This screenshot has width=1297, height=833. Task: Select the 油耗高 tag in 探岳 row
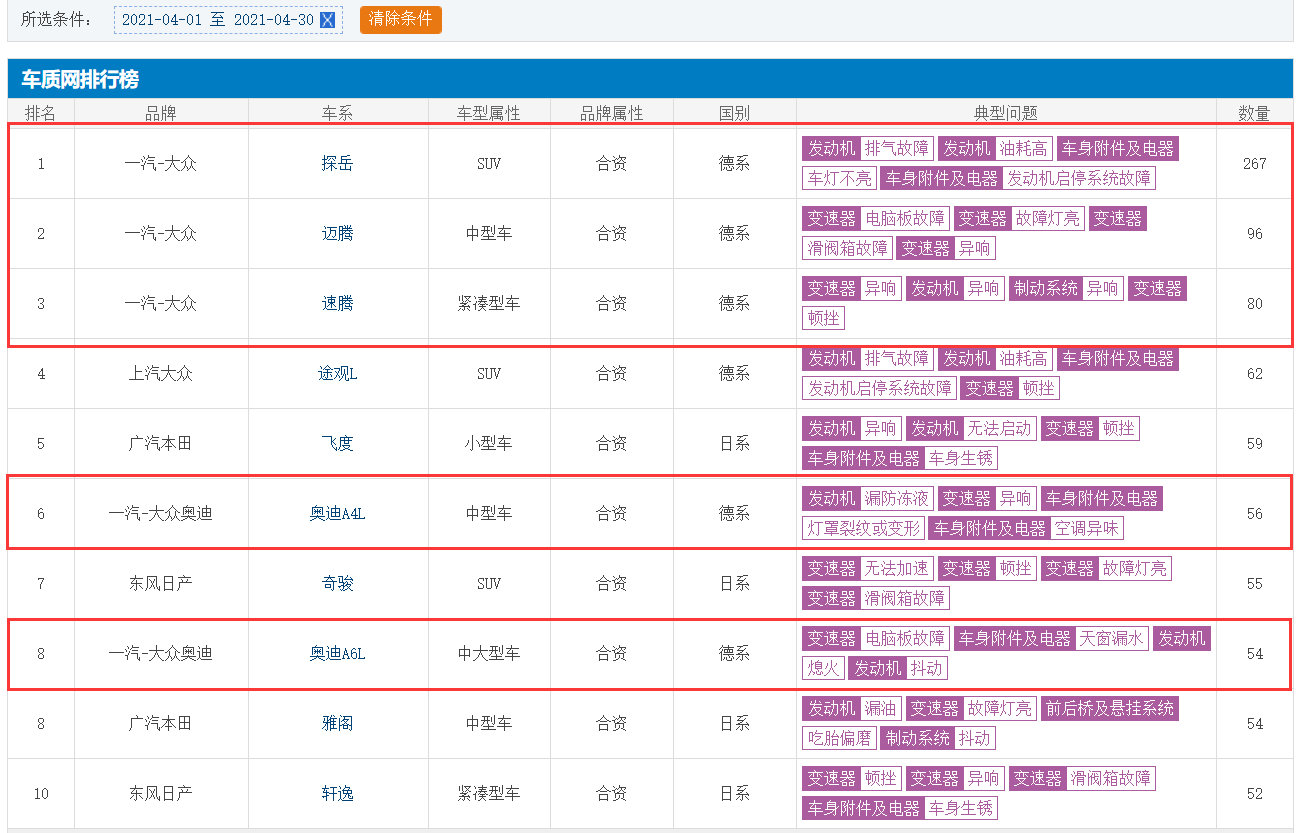(1024, 149)
